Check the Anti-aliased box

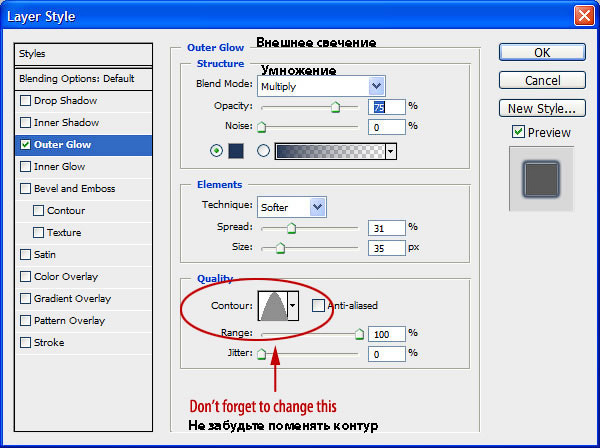click(318, 306)
